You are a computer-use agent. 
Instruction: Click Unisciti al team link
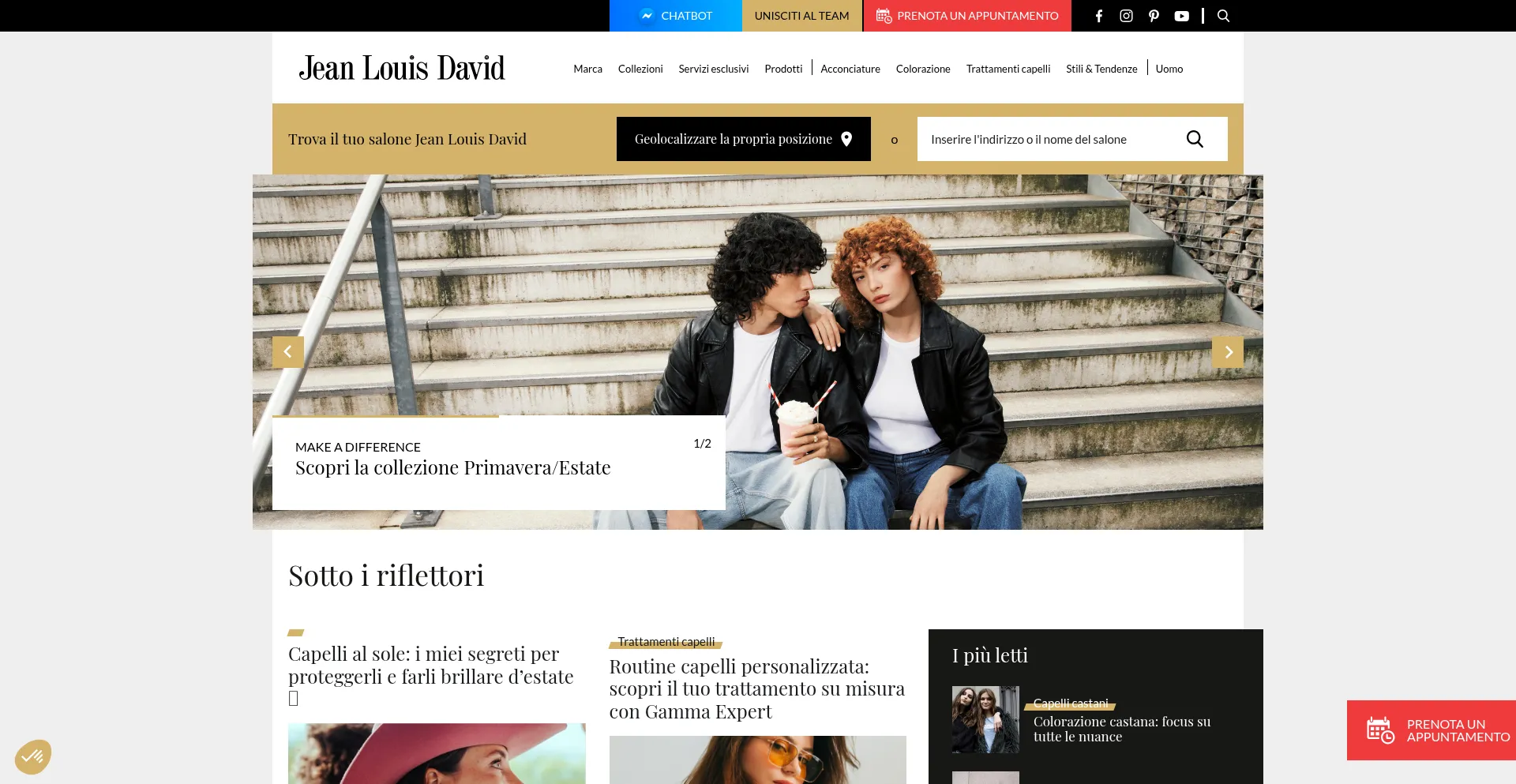point(802,16)
